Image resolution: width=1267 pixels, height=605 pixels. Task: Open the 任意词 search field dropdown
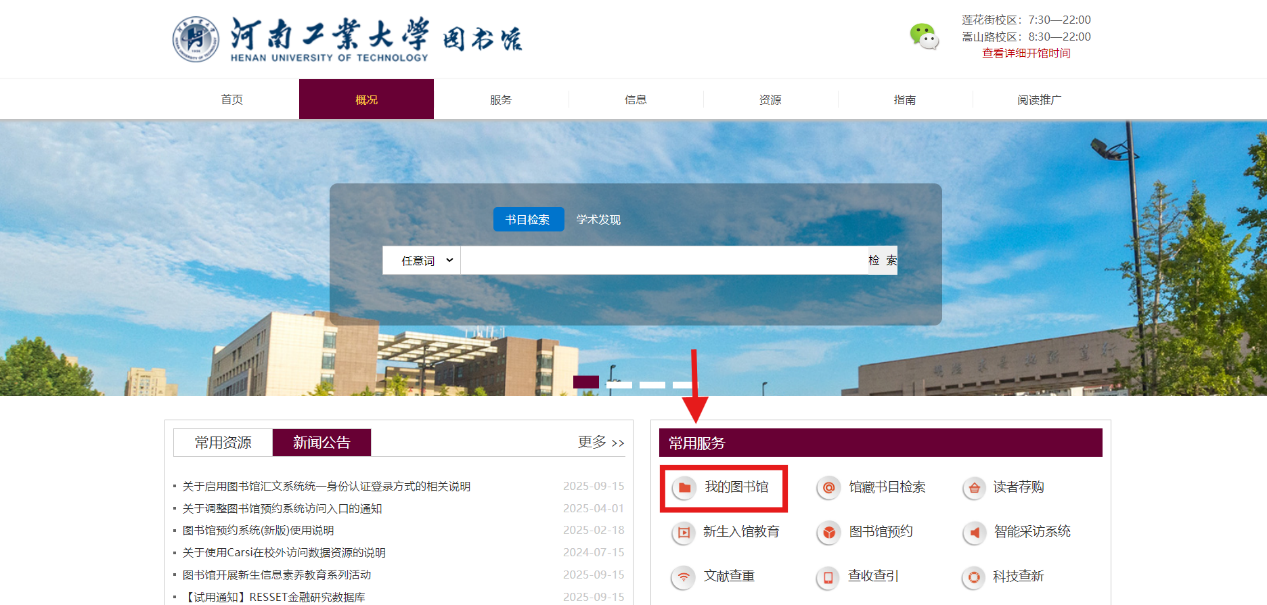pos(421,260)
